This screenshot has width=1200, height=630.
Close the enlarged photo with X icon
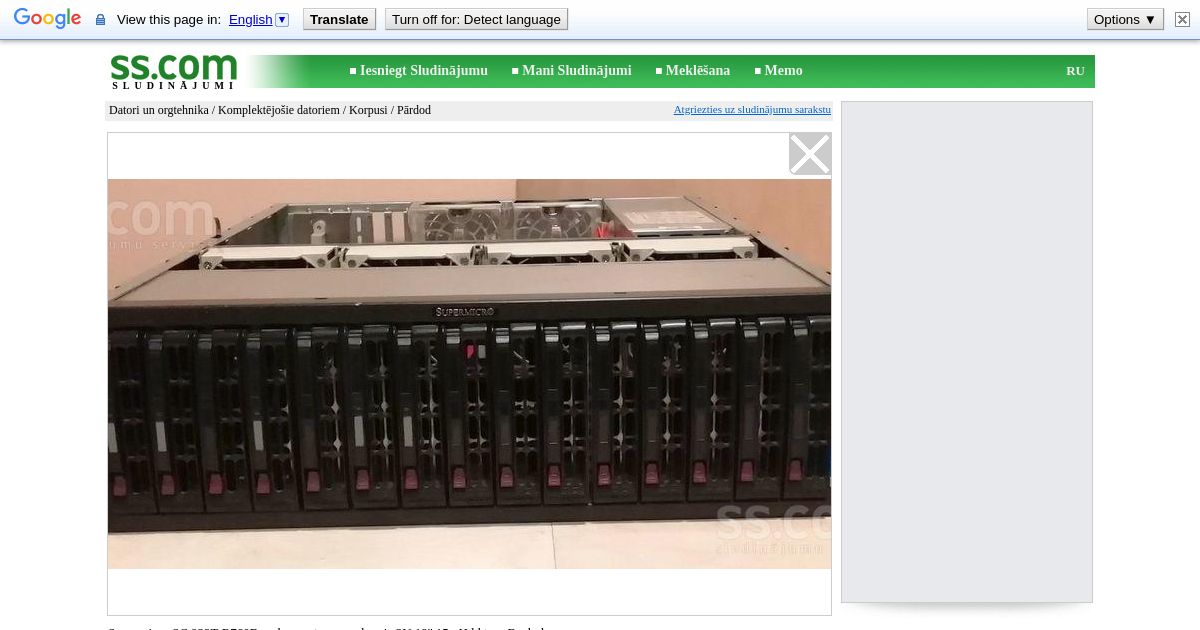pyautogui.click(x=810, y=154)
